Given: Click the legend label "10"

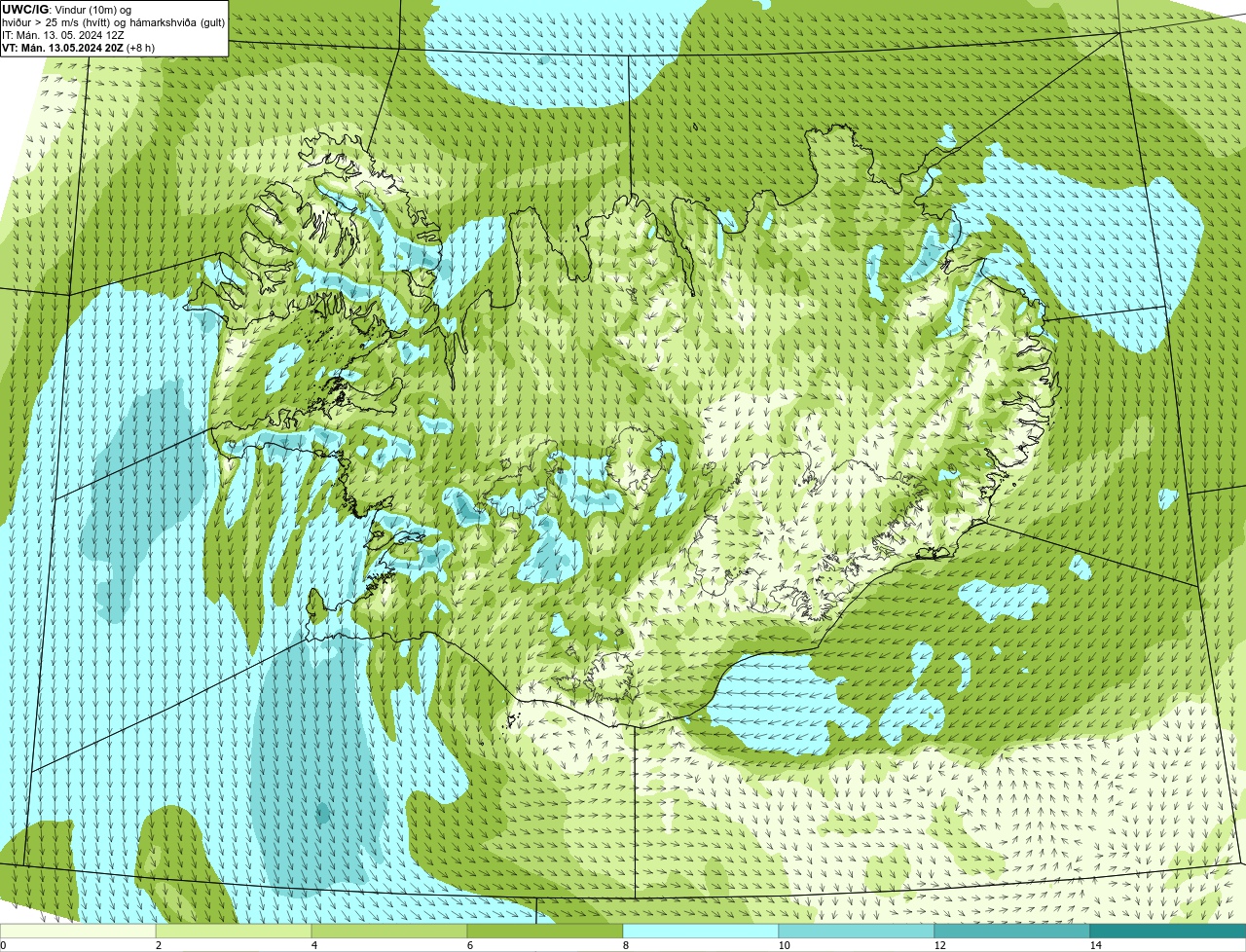Looking at the screenshot, I should 784,945.
